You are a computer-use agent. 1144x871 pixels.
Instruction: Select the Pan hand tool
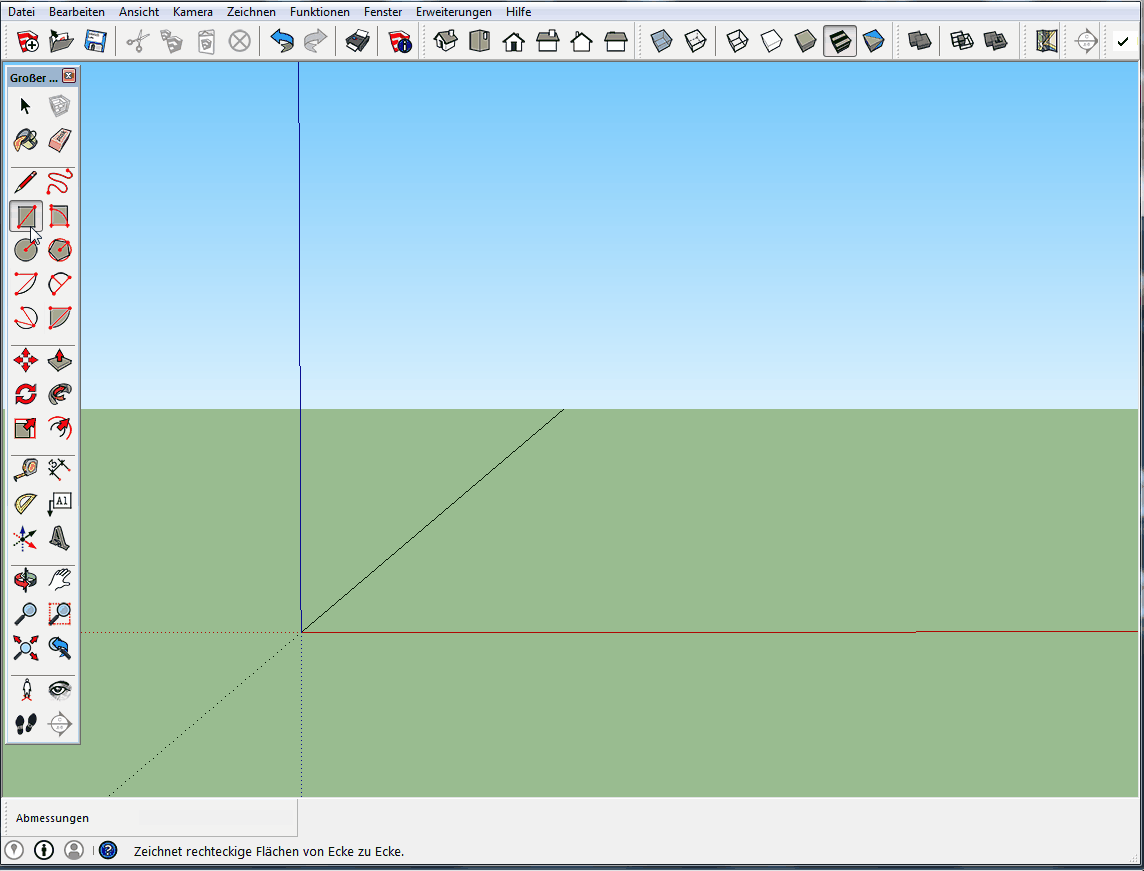click(x=60, y=579)
